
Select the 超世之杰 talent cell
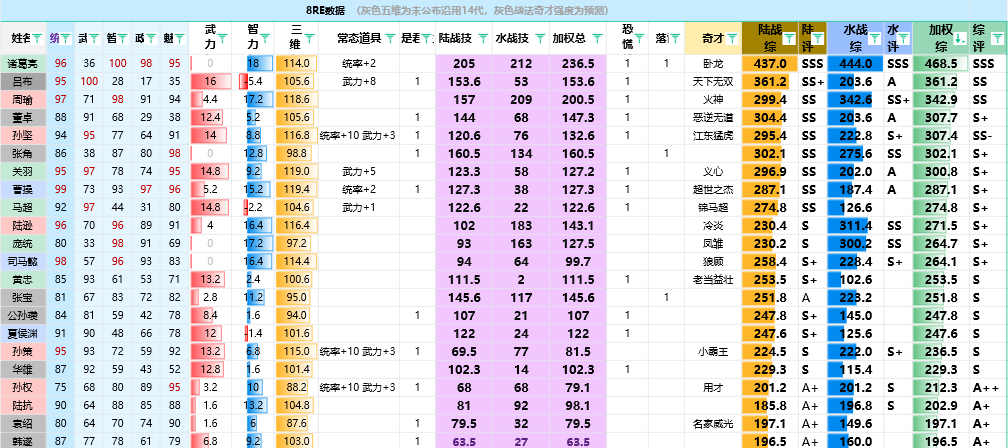[713, 190]
